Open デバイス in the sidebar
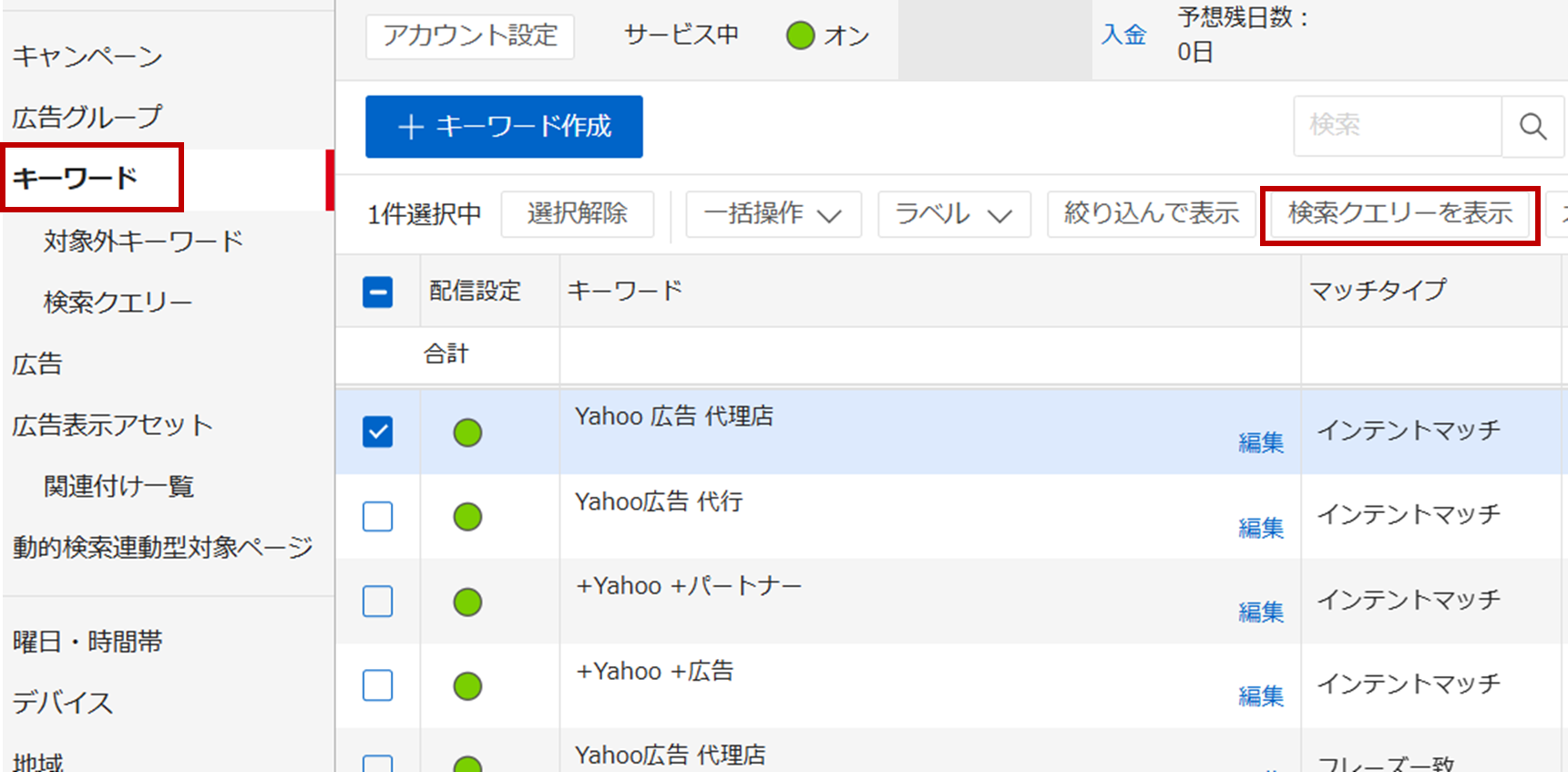The image size is (1568, 772). click(63, 703)
